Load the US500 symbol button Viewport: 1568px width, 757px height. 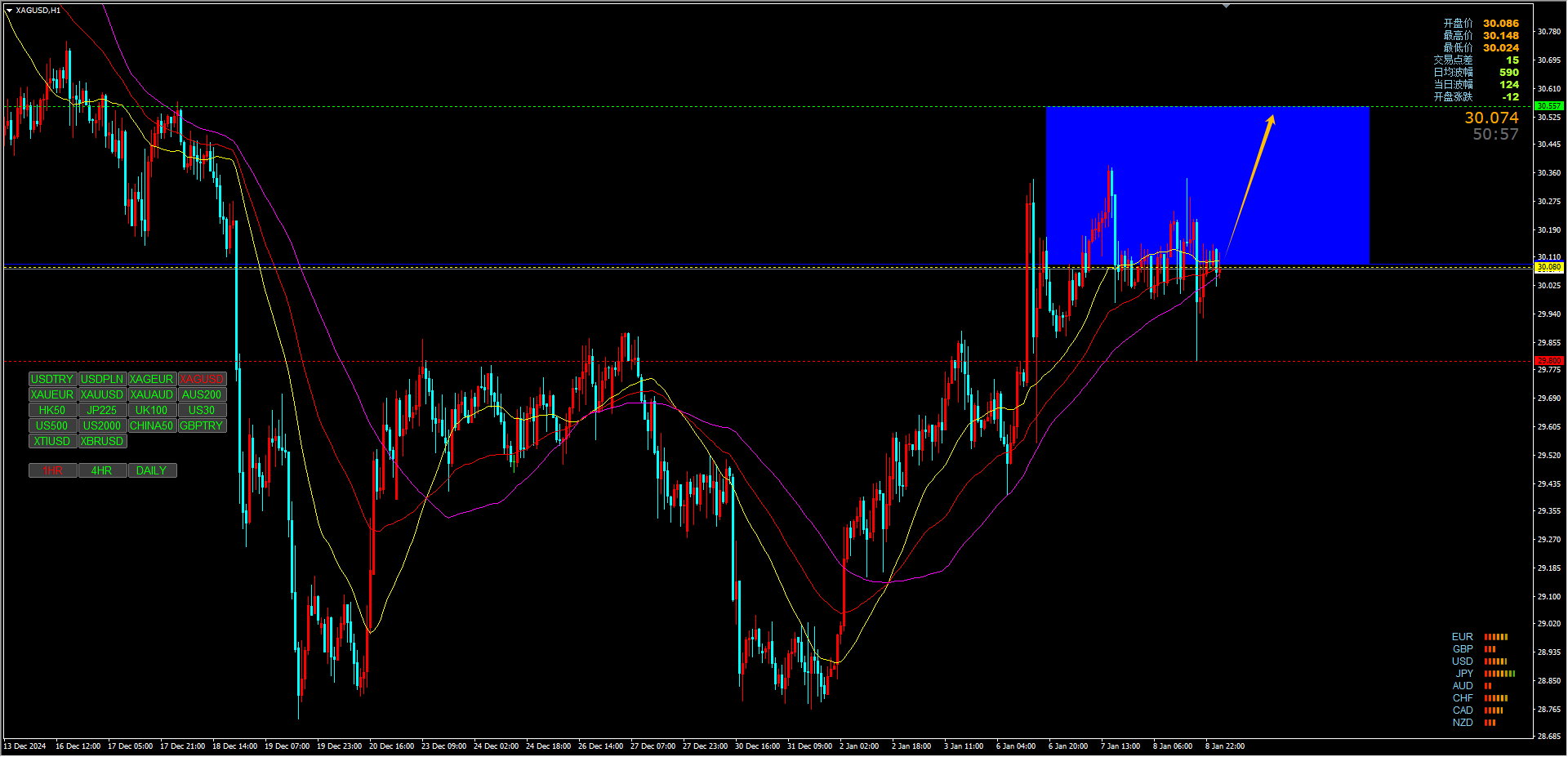click(x=52, y=426)
